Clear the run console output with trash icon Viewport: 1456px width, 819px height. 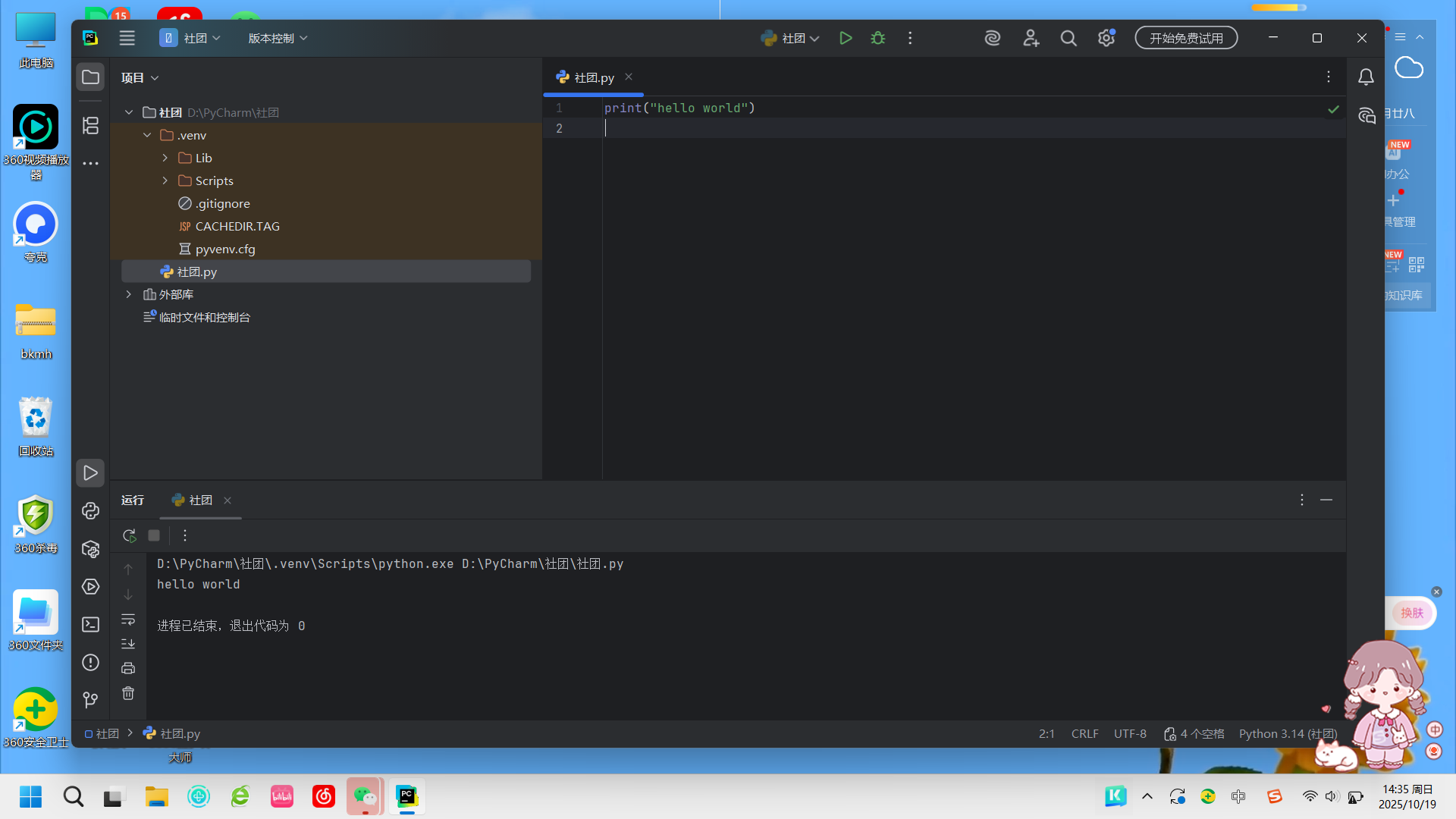(x=128, y=692)
